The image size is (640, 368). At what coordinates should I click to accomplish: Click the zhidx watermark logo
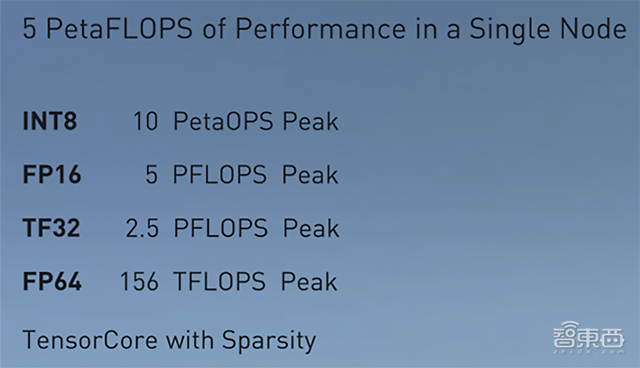click(589, 337)
